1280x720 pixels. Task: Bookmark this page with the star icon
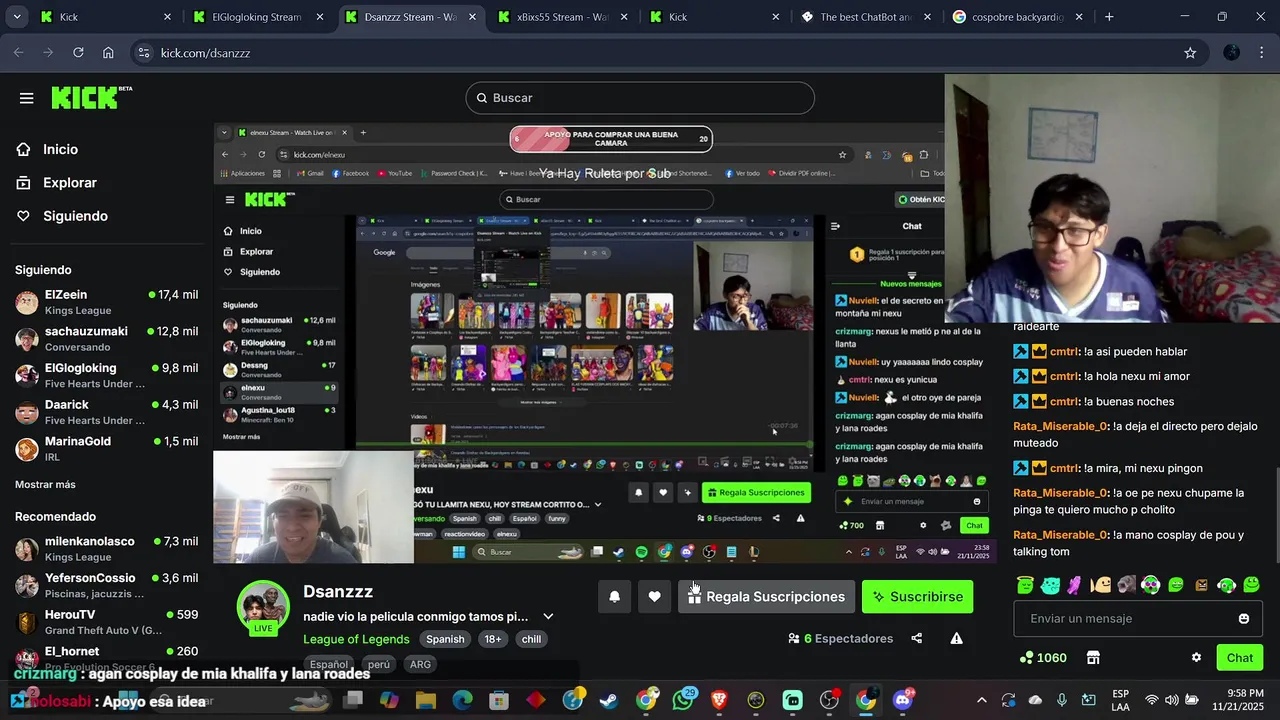1190,53
